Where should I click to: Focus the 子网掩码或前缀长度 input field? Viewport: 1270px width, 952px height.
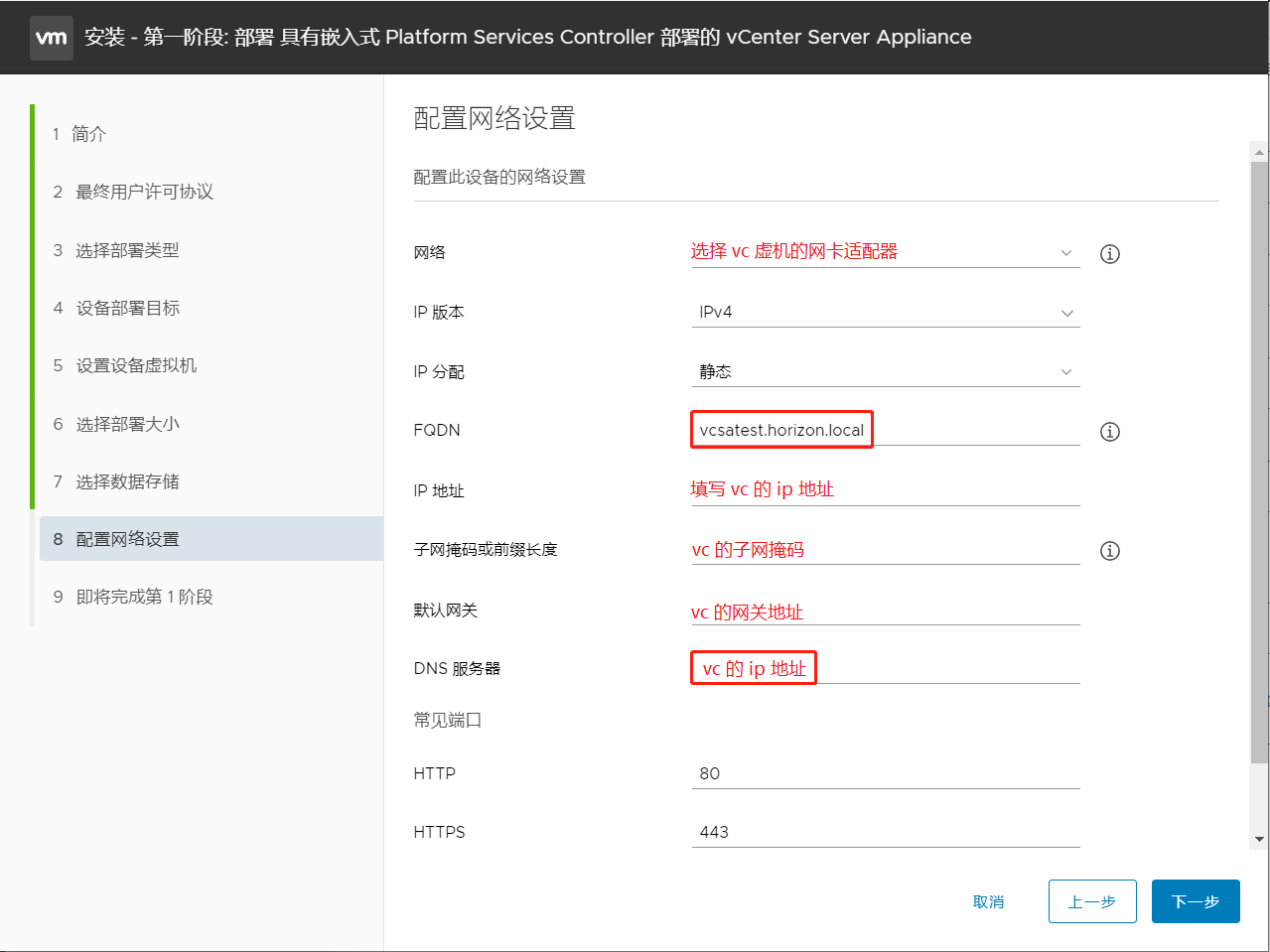pyautogui.click(x=885, y=549)
